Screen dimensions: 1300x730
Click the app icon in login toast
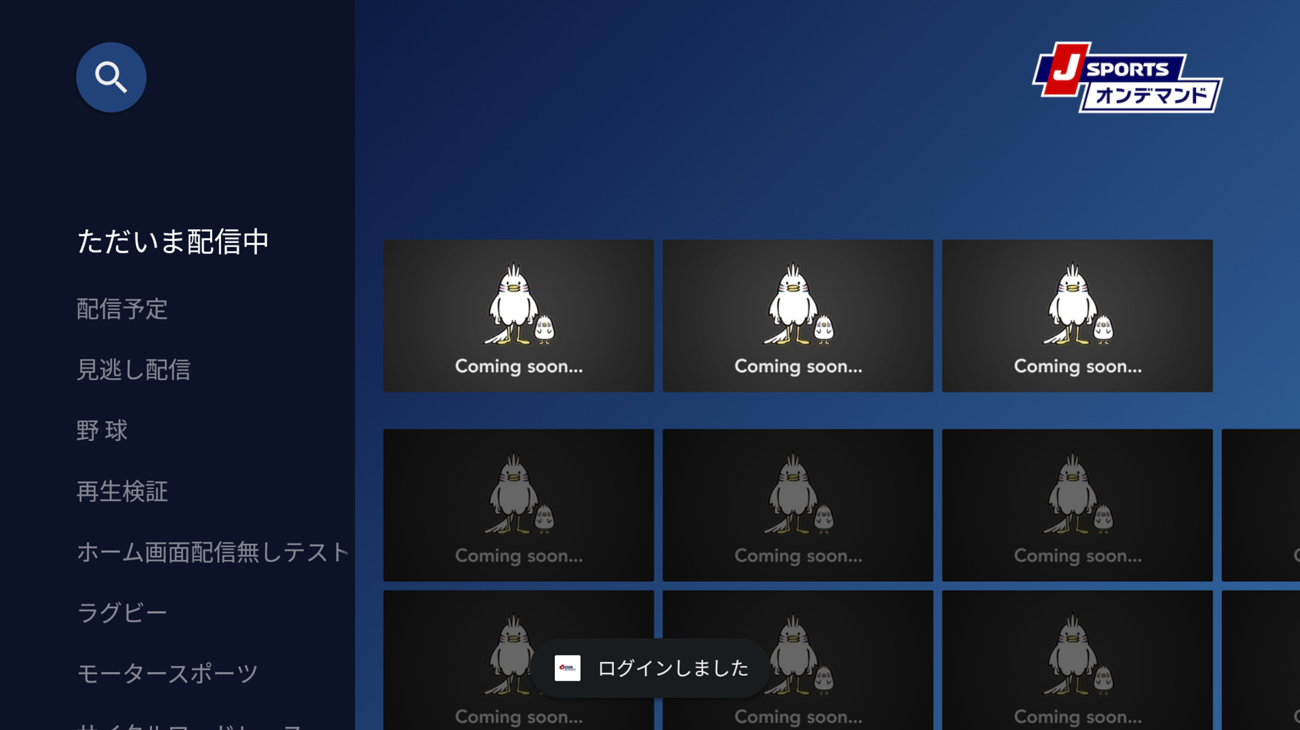coord(567,668)
